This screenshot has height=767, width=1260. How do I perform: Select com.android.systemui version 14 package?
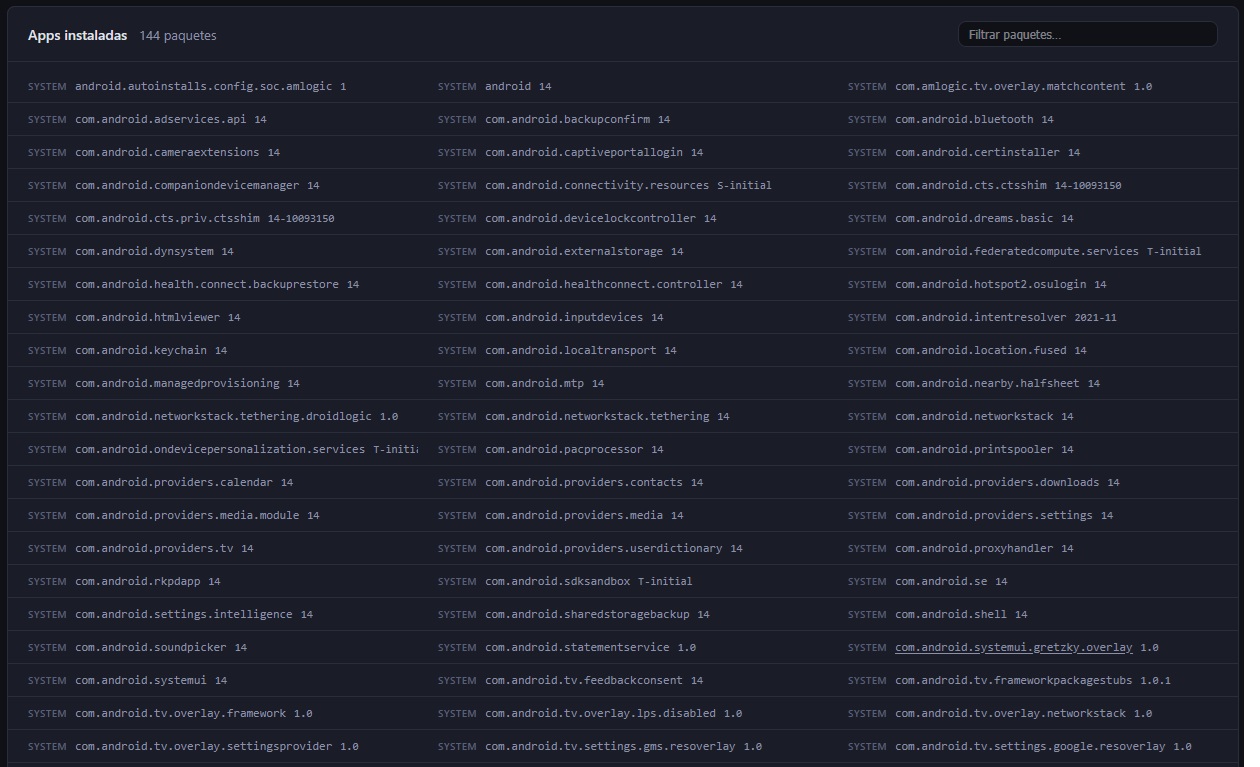tap(141, 680)
